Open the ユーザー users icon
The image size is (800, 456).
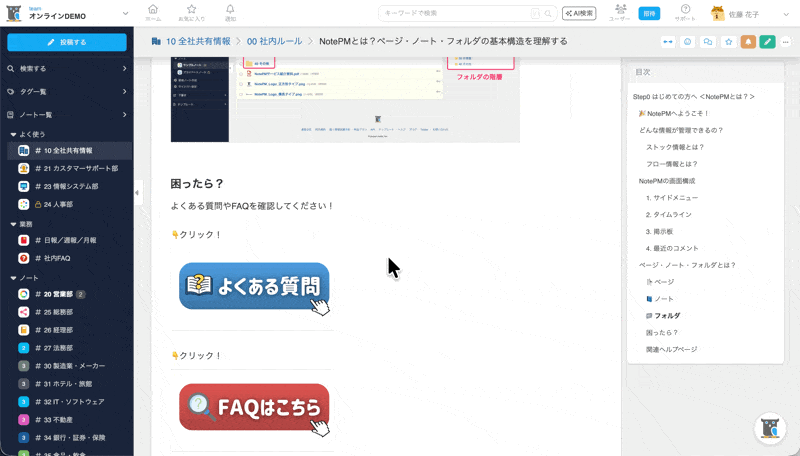pyautogui.click(x=619, y=13)
